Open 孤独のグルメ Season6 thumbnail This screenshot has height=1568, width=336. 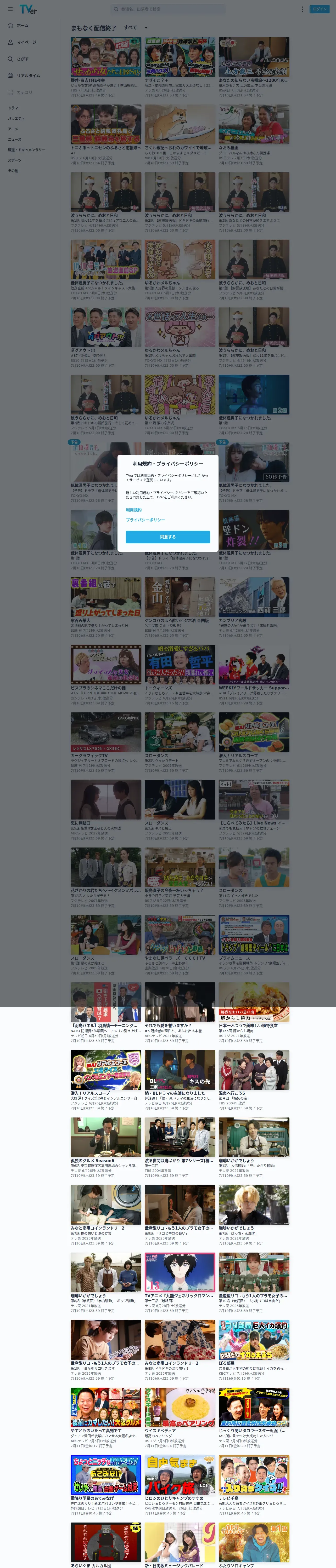point(106,1138)
